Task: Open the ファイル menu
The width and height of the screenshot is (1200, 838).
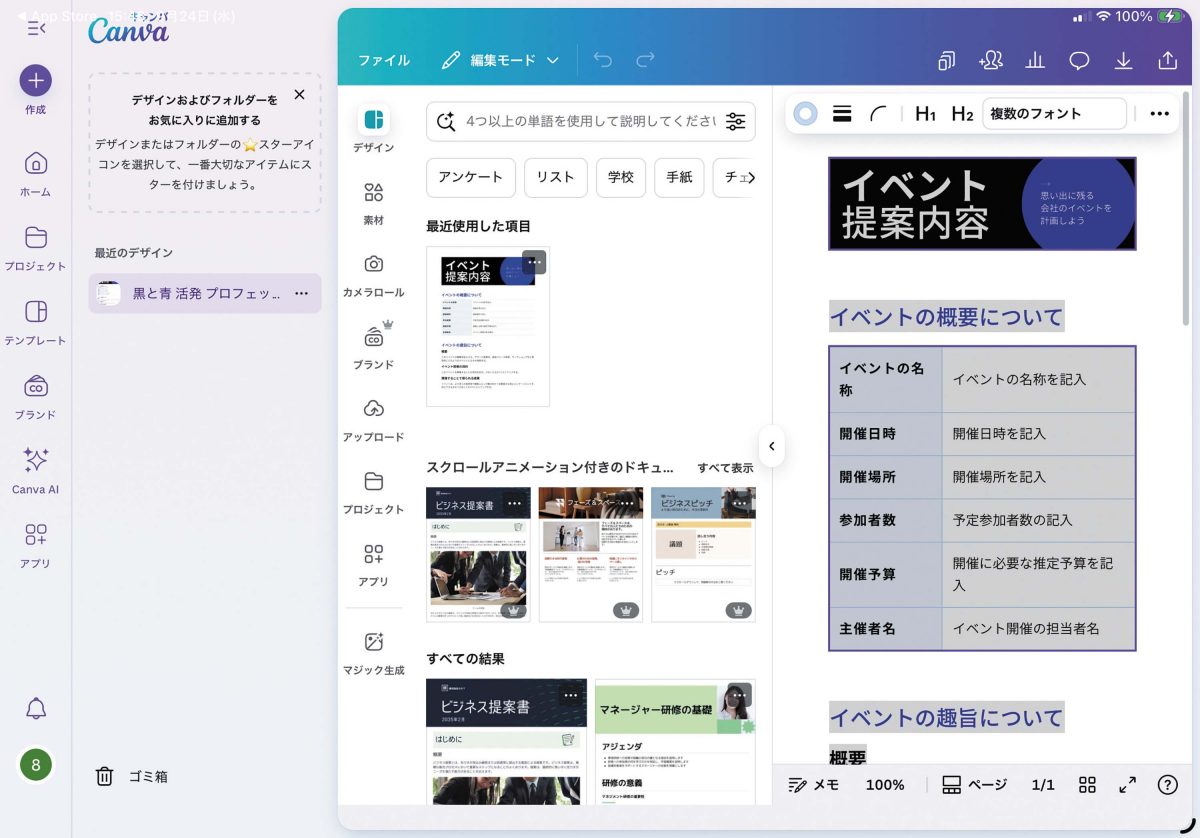Action: (384, 60)
